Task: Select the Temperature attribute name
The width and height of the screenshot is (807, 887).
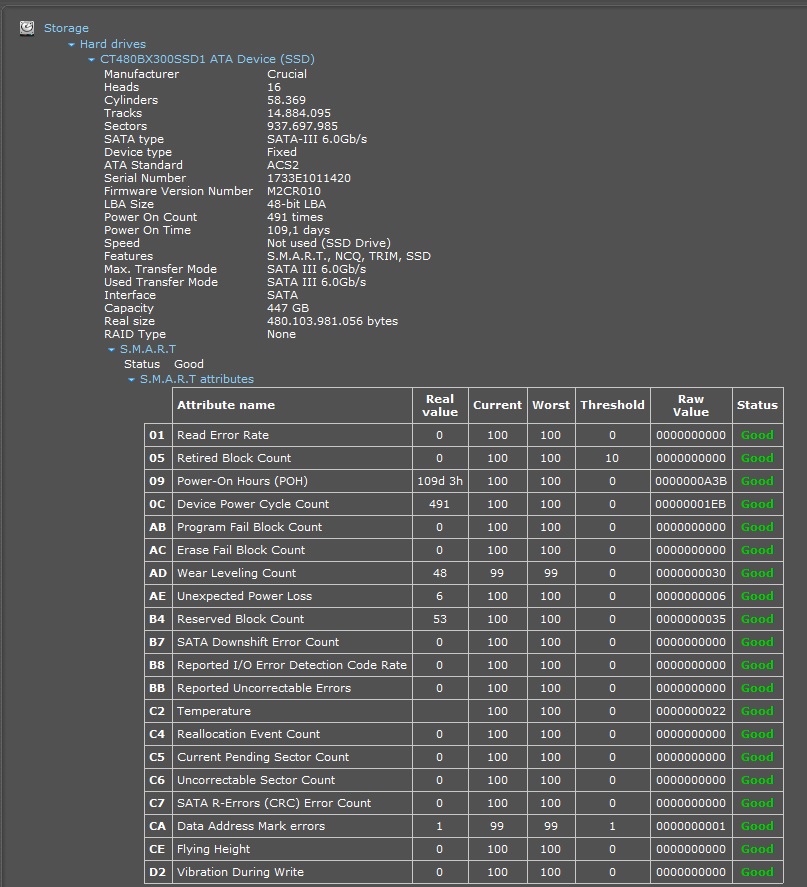Action: pos(214,711)
